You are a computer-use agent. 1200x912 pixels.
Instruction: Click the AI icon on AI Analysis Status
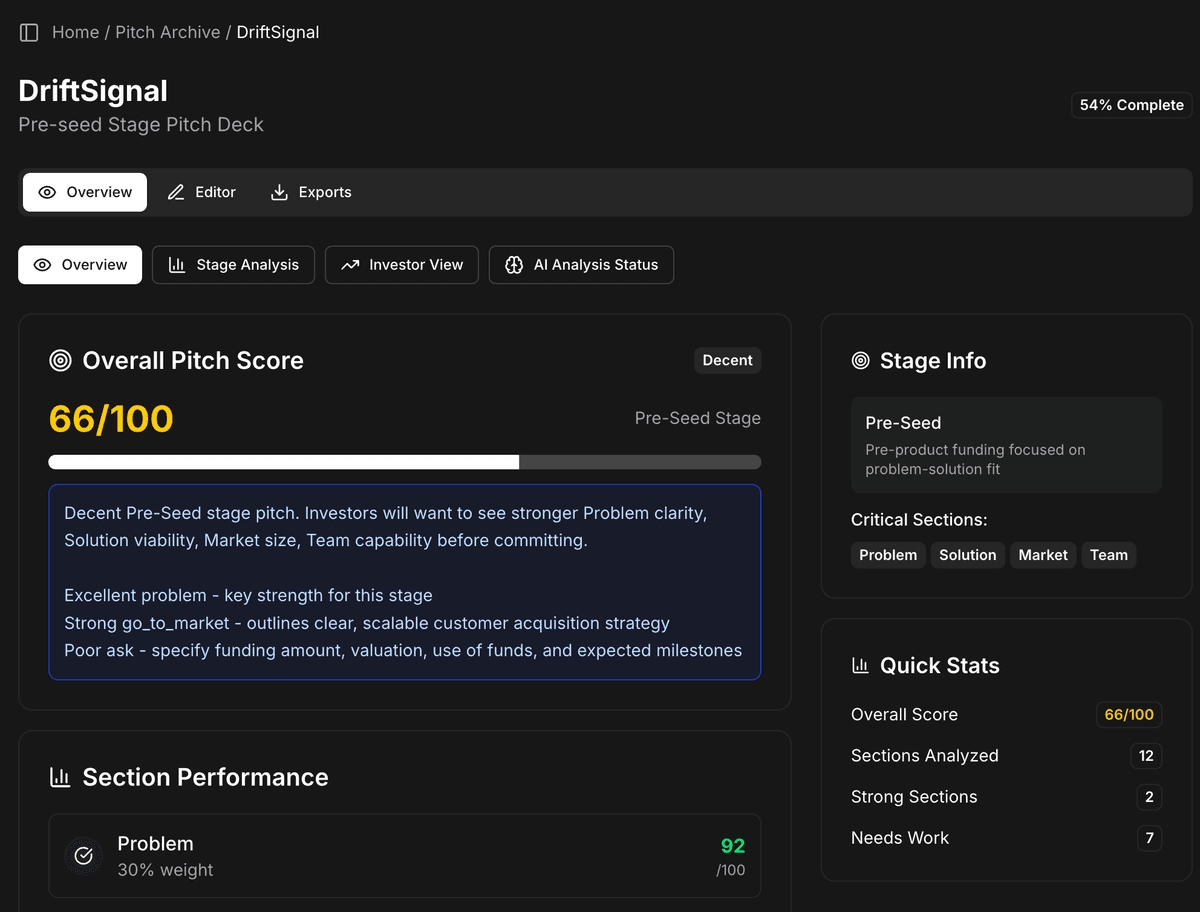tap(514, 264)
